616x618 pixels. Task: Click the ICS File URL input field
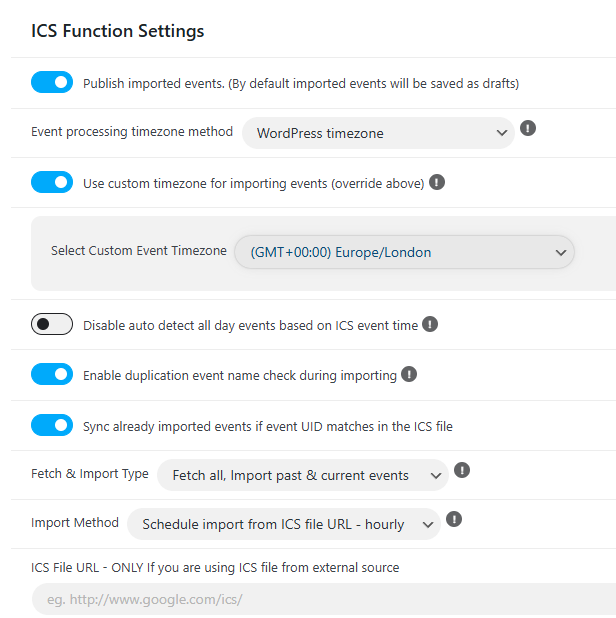pos(324,599)
